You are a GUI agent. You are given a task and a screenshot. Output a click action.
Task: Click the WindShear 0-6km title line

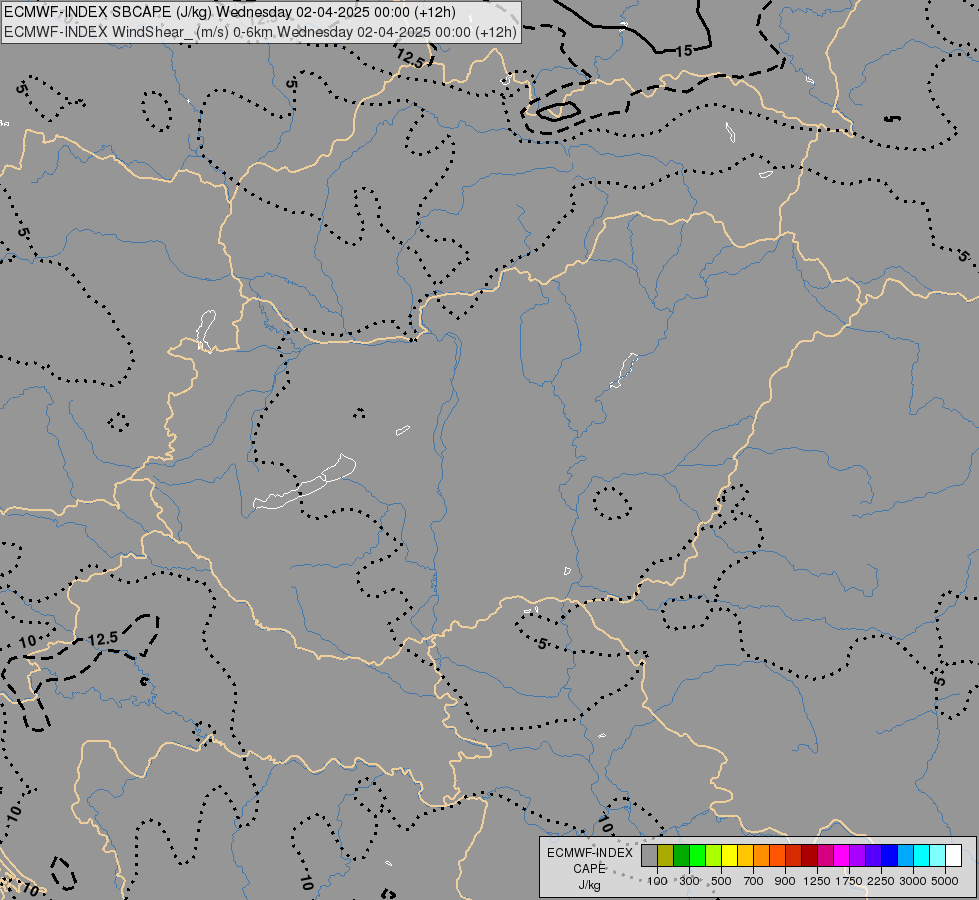point(260,32)
